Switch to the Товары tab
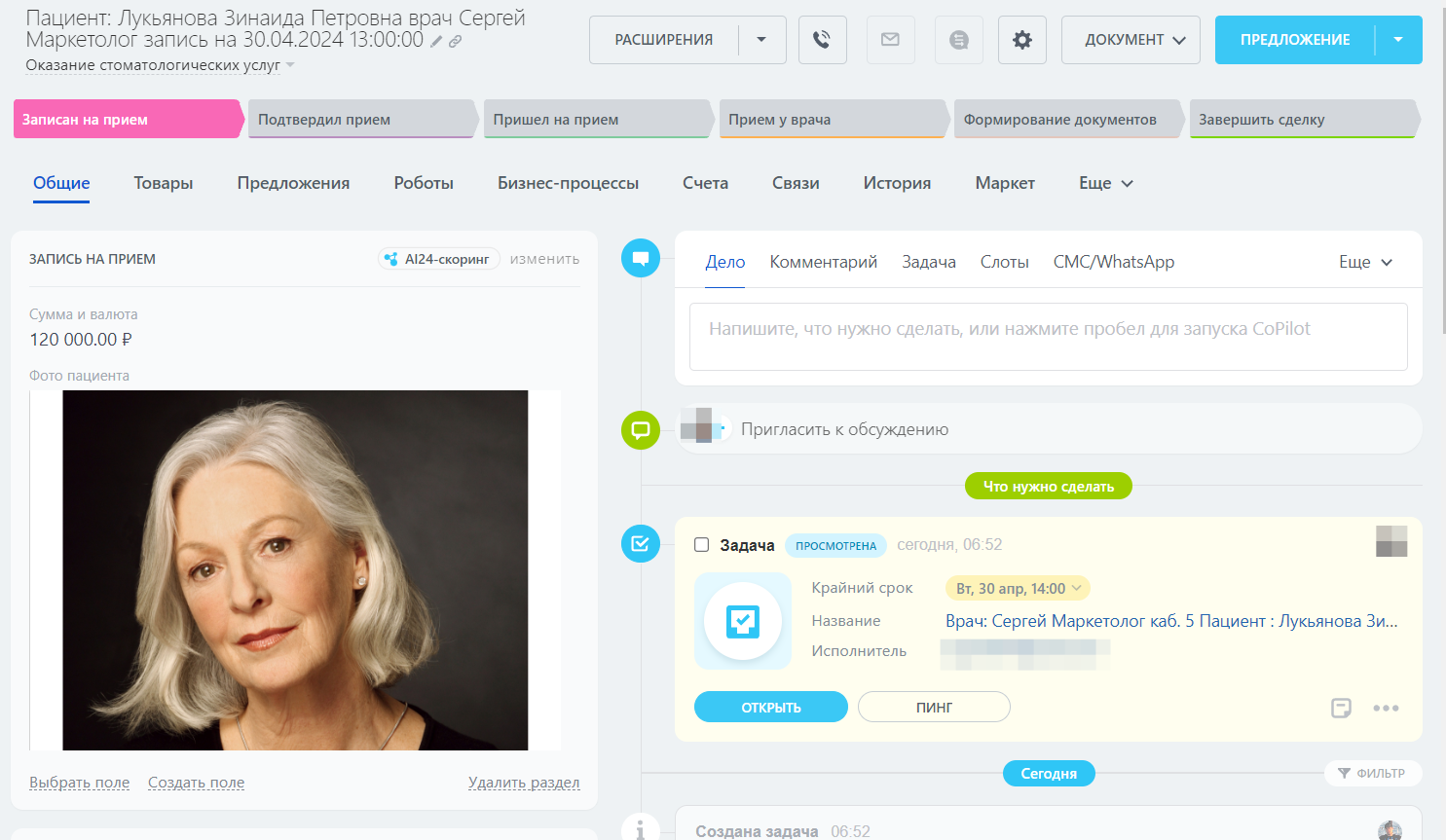 163,183
